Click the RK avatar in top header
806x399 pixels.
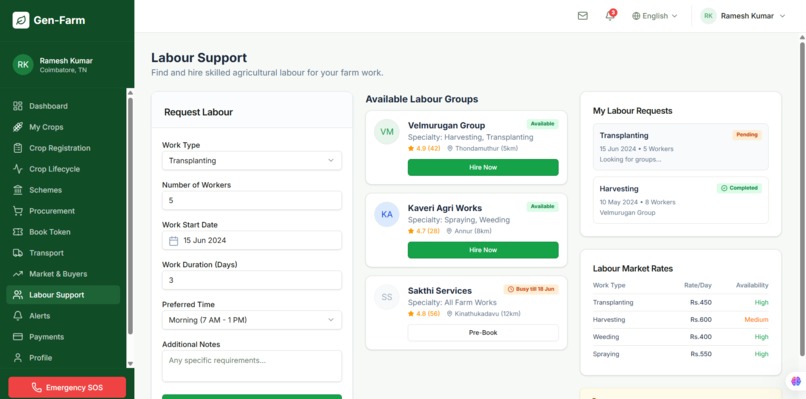(708, 16)
